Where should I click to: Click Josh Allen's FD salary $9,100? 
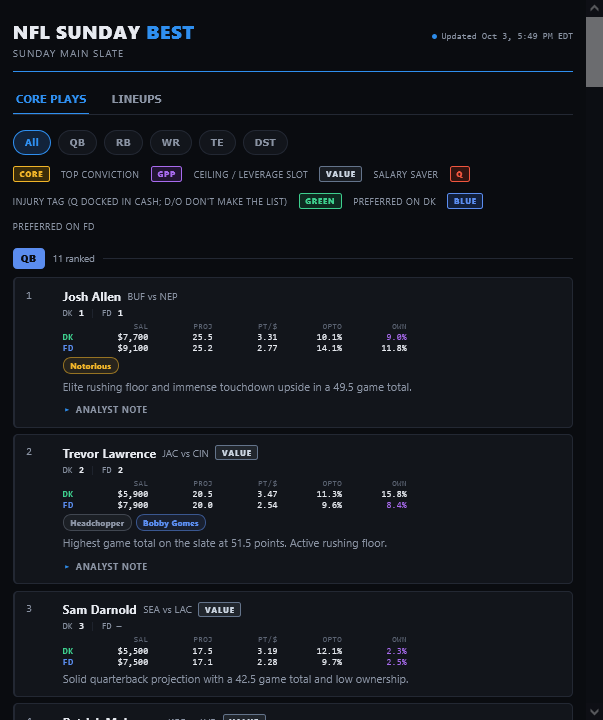[133, 348]
